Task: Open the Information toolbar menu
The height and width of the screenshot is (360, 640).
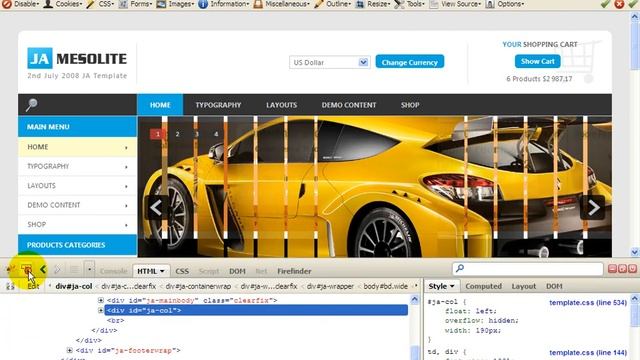Action: (x=224, y=4)
